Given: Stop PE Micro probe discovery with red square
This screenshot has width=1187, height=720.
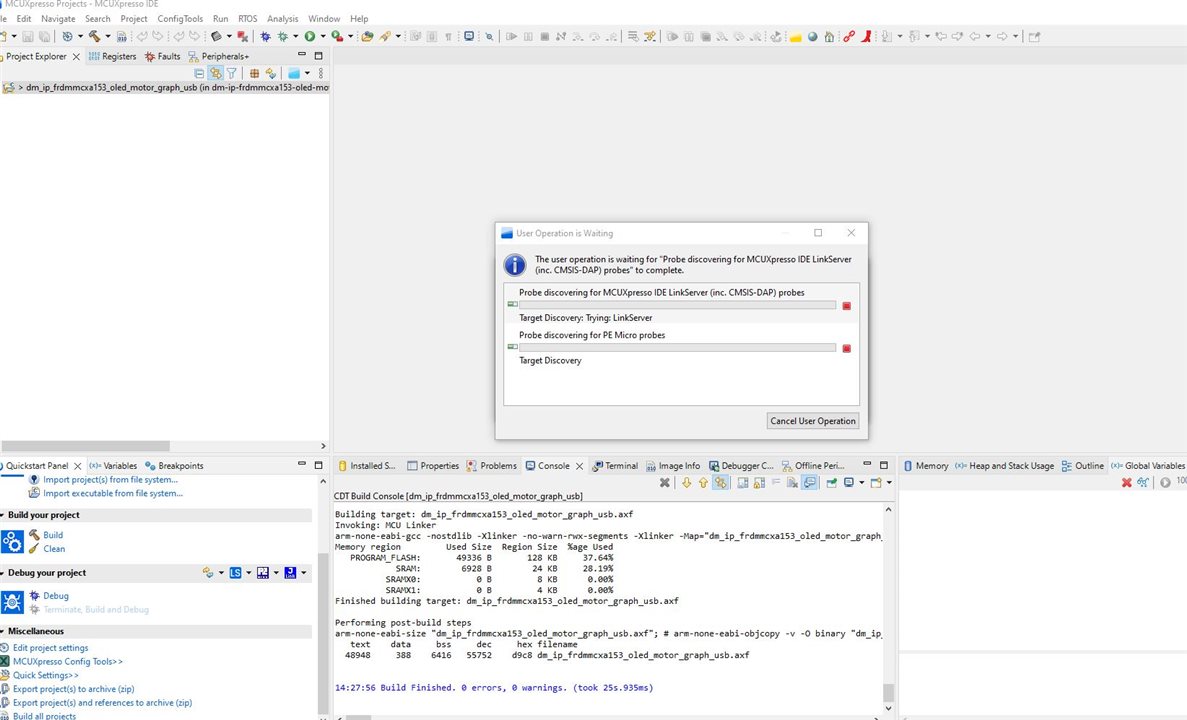Looking at the screenshot, I should coord(846,348).
